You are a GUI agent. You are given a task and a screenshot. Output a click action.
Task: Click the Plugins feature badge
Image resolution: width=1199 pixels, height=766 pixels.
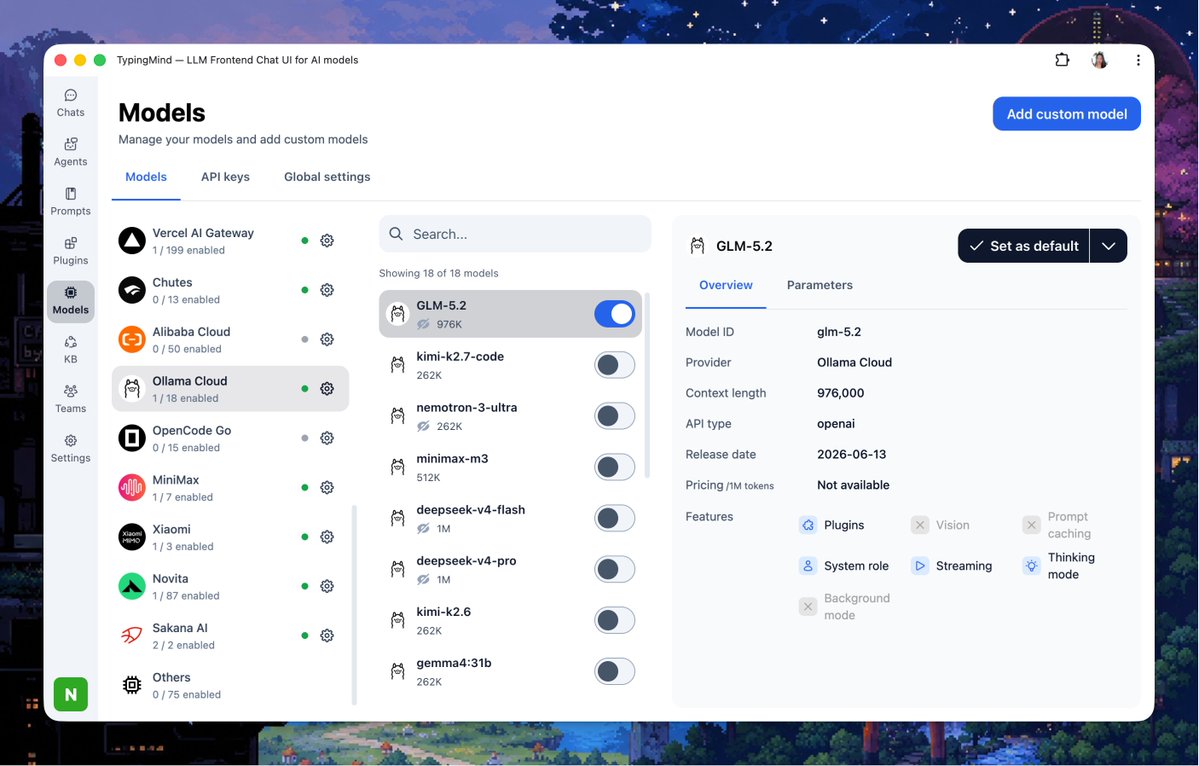coord(832,525)
